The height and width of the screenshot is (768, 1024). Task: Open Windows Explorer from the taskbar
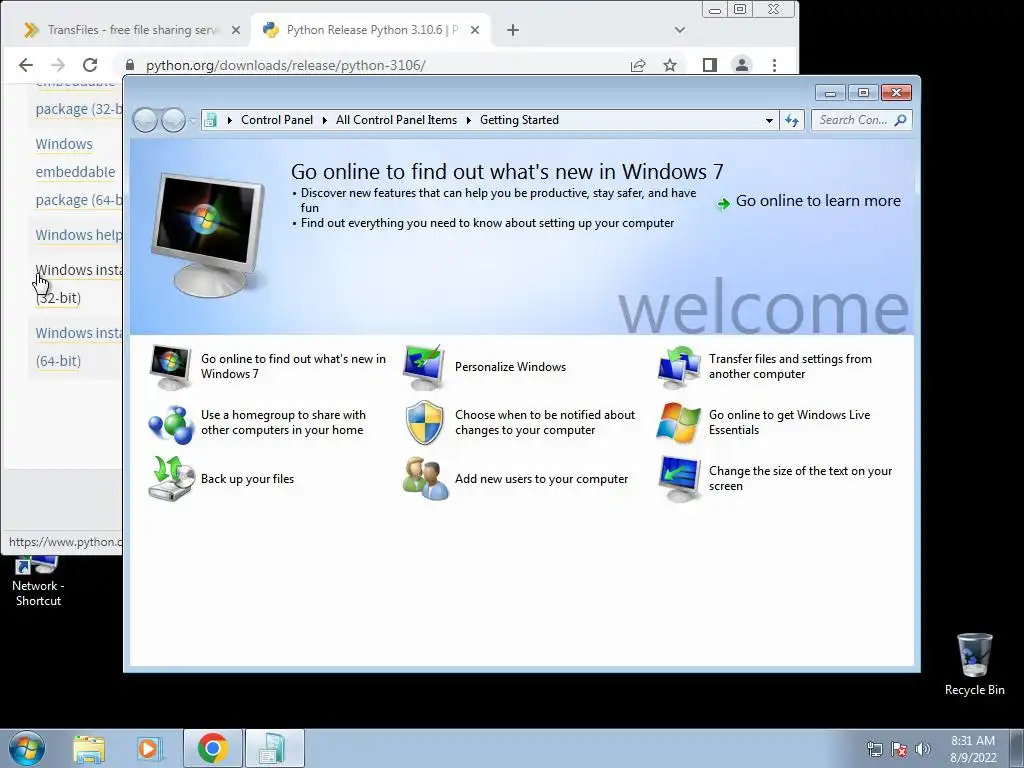click(x=89, y=748)
